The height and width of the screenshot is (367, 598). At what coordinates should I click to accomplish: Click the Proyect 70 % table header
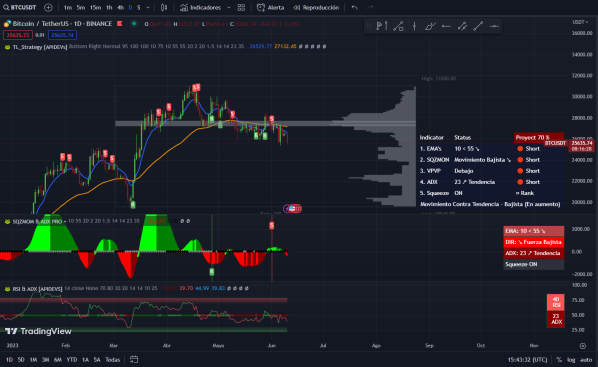coord(539,137)
